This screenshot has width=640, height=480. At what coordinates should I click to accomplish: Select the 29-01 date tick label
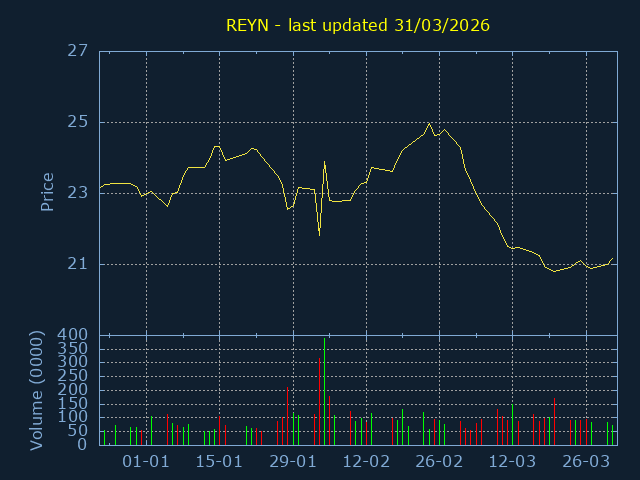(293, 462)
